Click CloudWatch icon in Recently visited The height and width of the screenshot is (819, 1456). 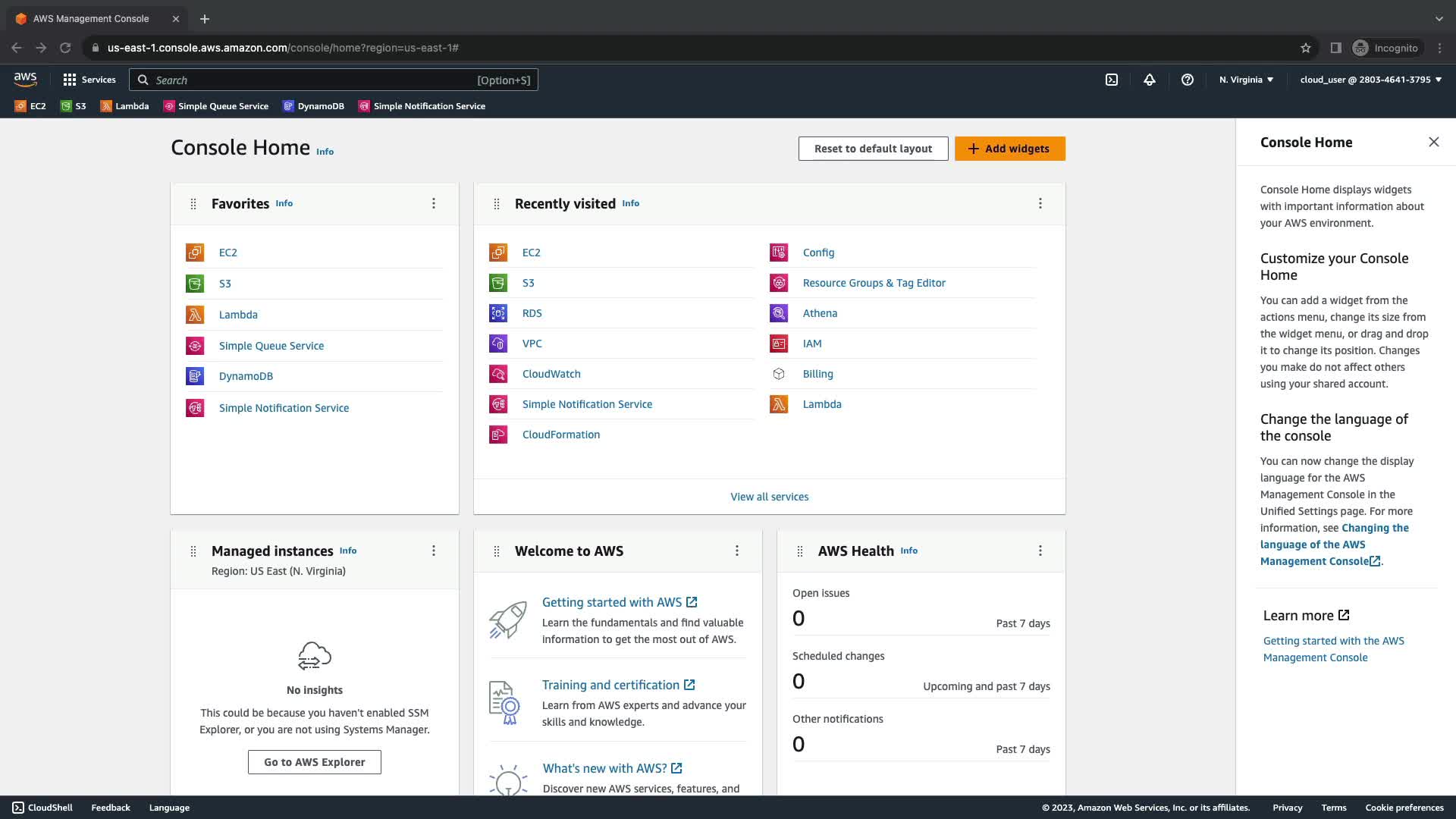(x=498, y=374)
